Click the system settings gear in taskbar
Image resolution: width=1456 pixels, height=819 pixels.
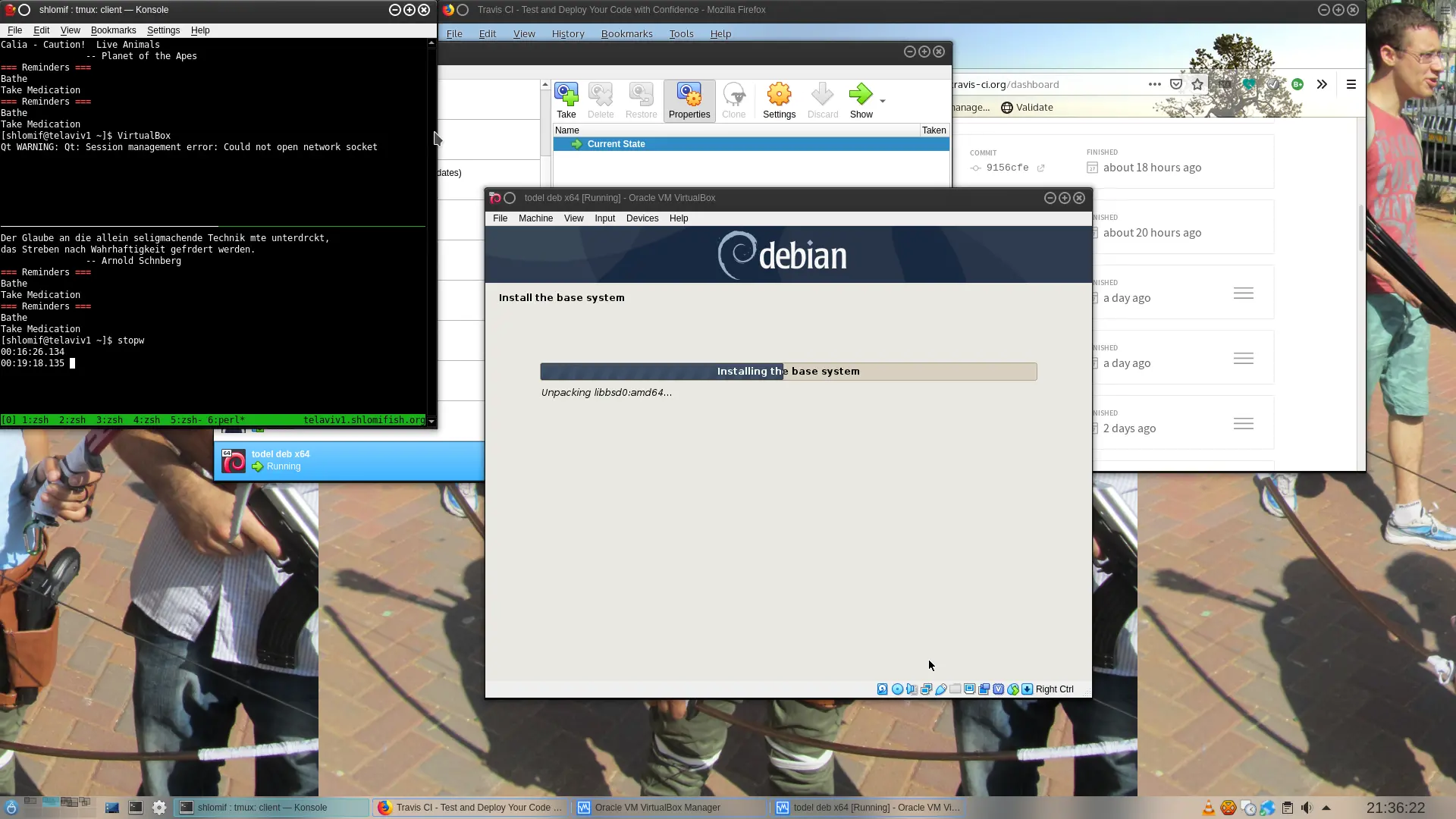tap(158, 808)
